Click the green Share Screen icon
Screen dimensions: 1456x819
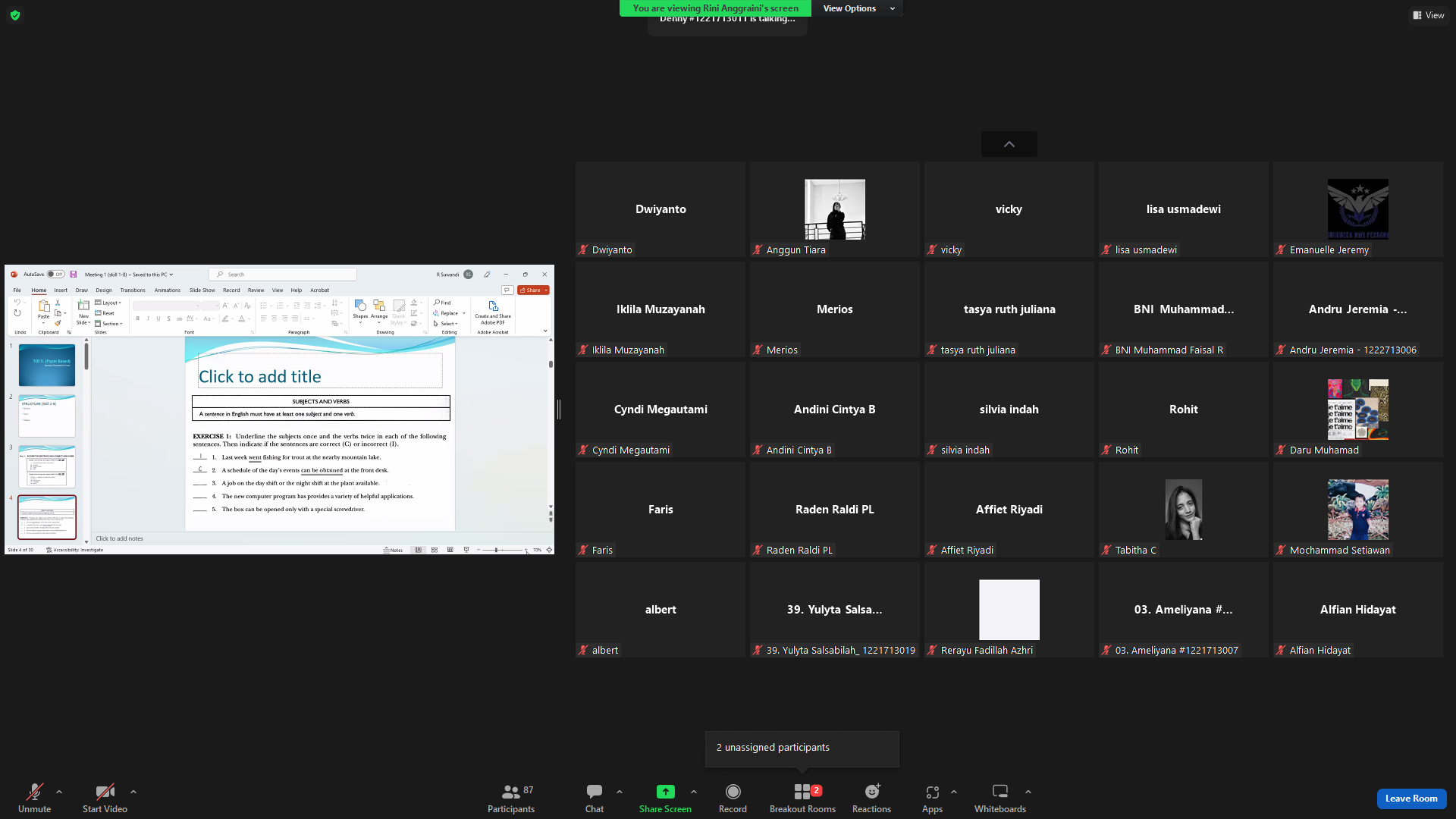665,792
